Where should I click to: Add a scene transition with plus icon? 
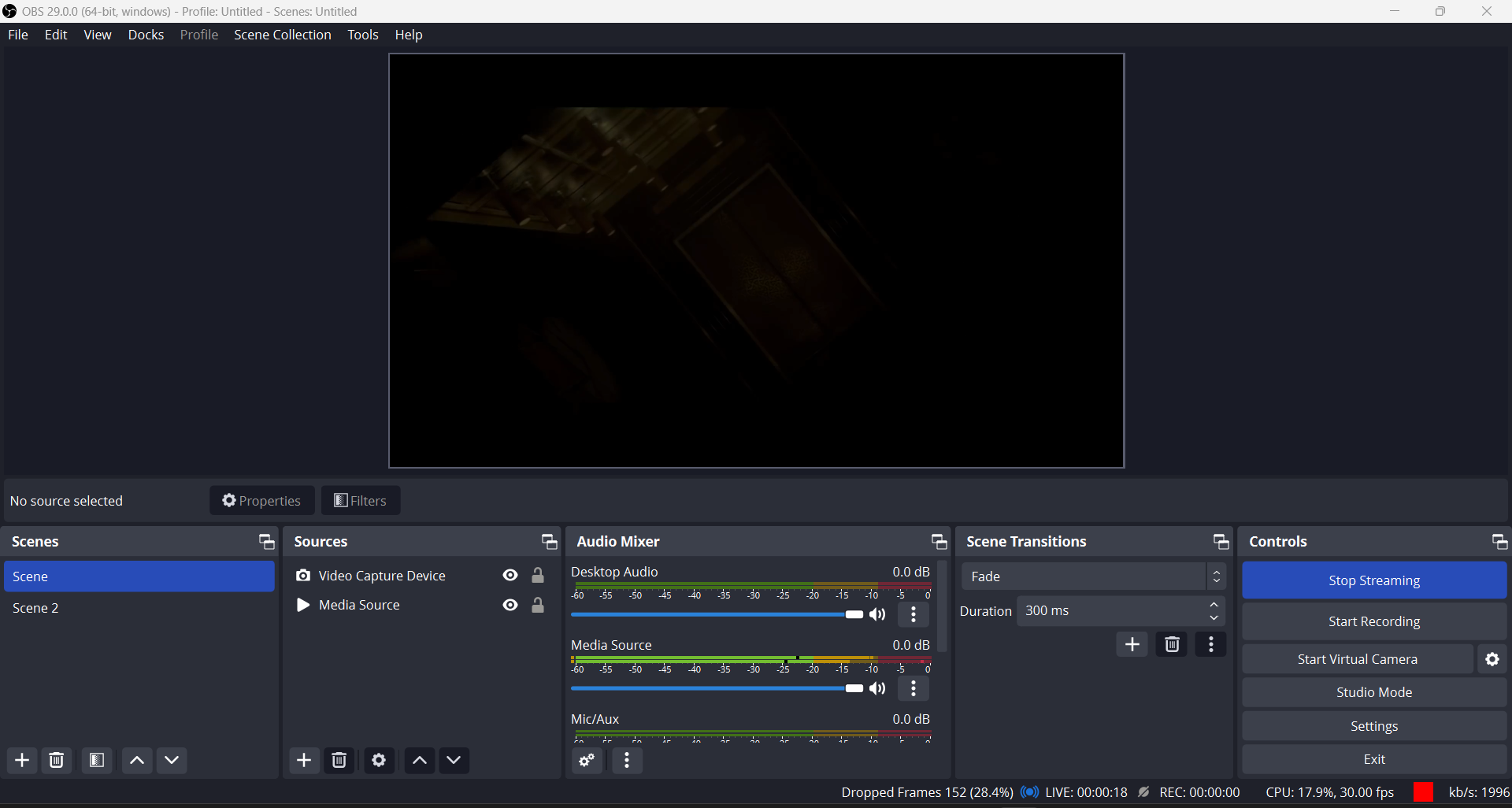click(1132, 644)
